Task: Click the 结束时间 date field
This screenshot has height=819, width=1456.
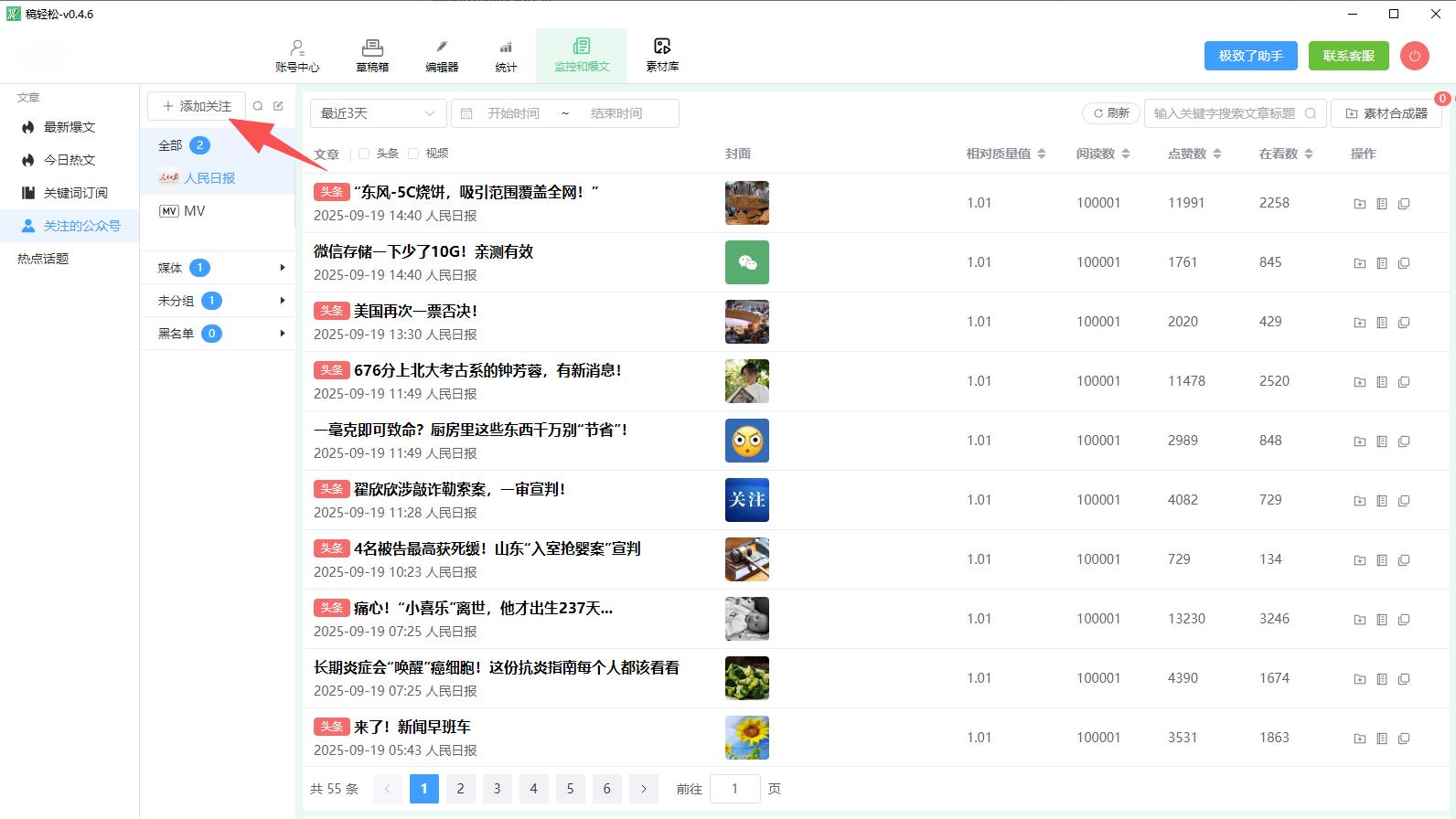Action: point(616,113)
